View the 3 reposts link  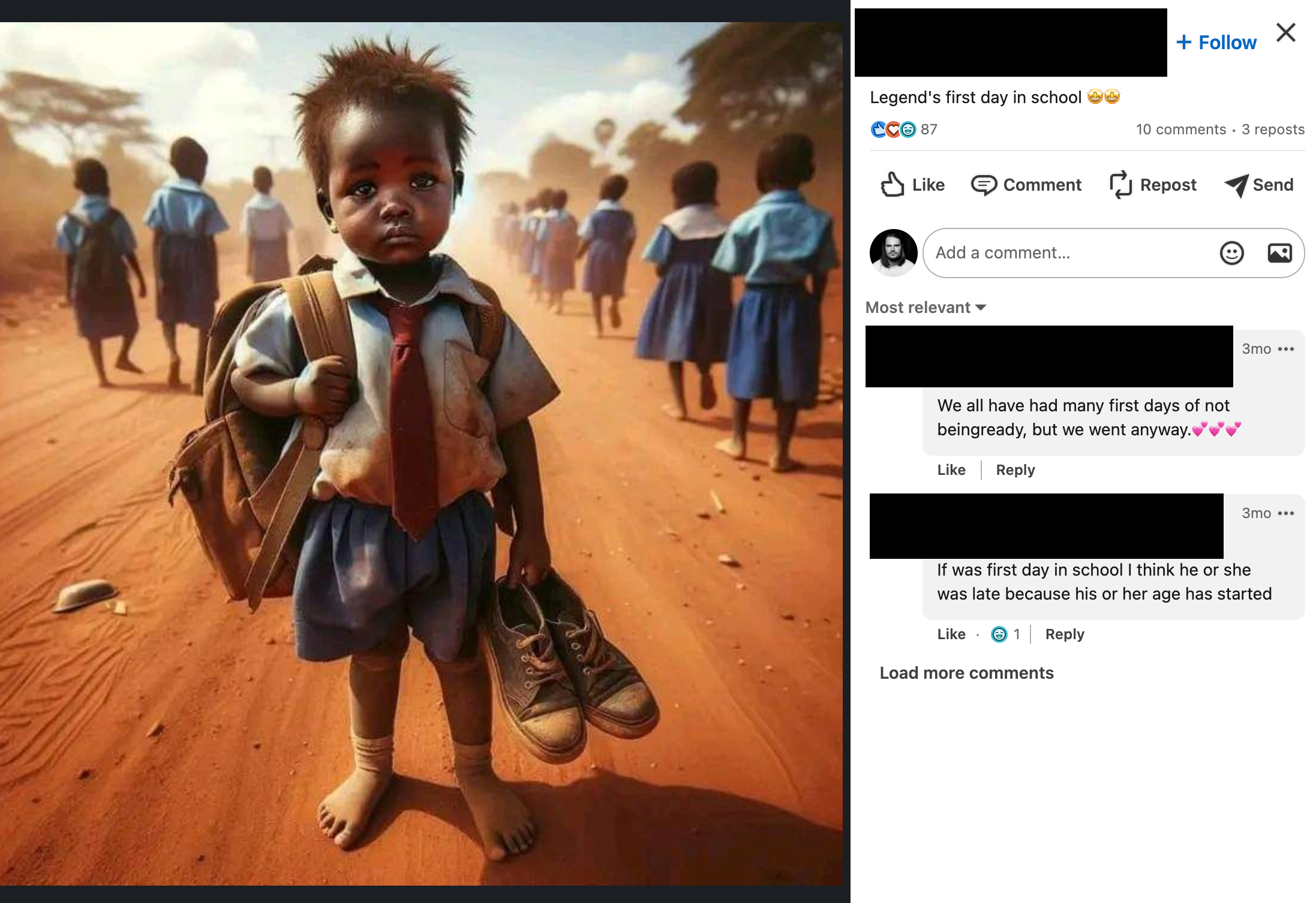(1273, 130)
